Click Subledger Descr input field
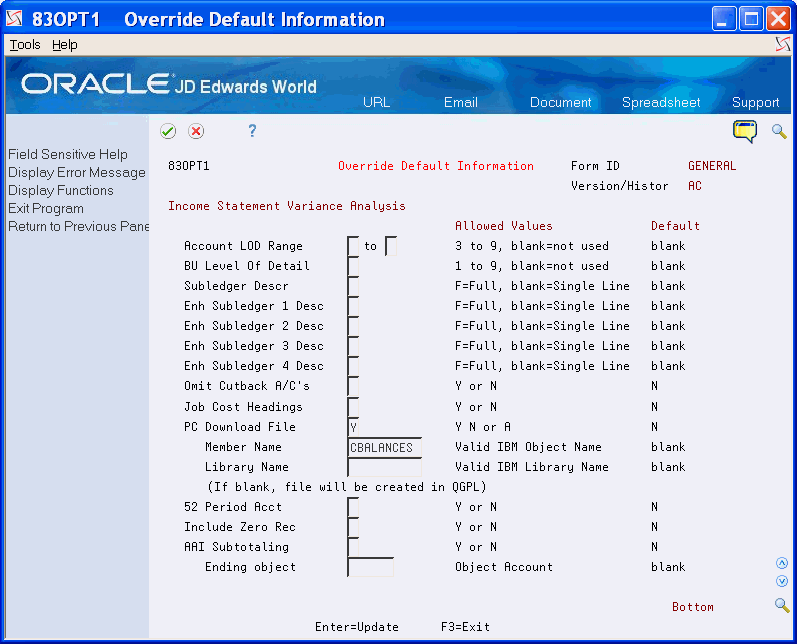 353,286
